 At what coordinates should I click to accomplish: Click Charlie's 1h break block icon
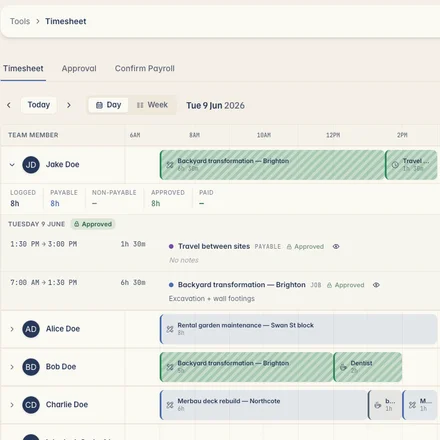[378, 405]
